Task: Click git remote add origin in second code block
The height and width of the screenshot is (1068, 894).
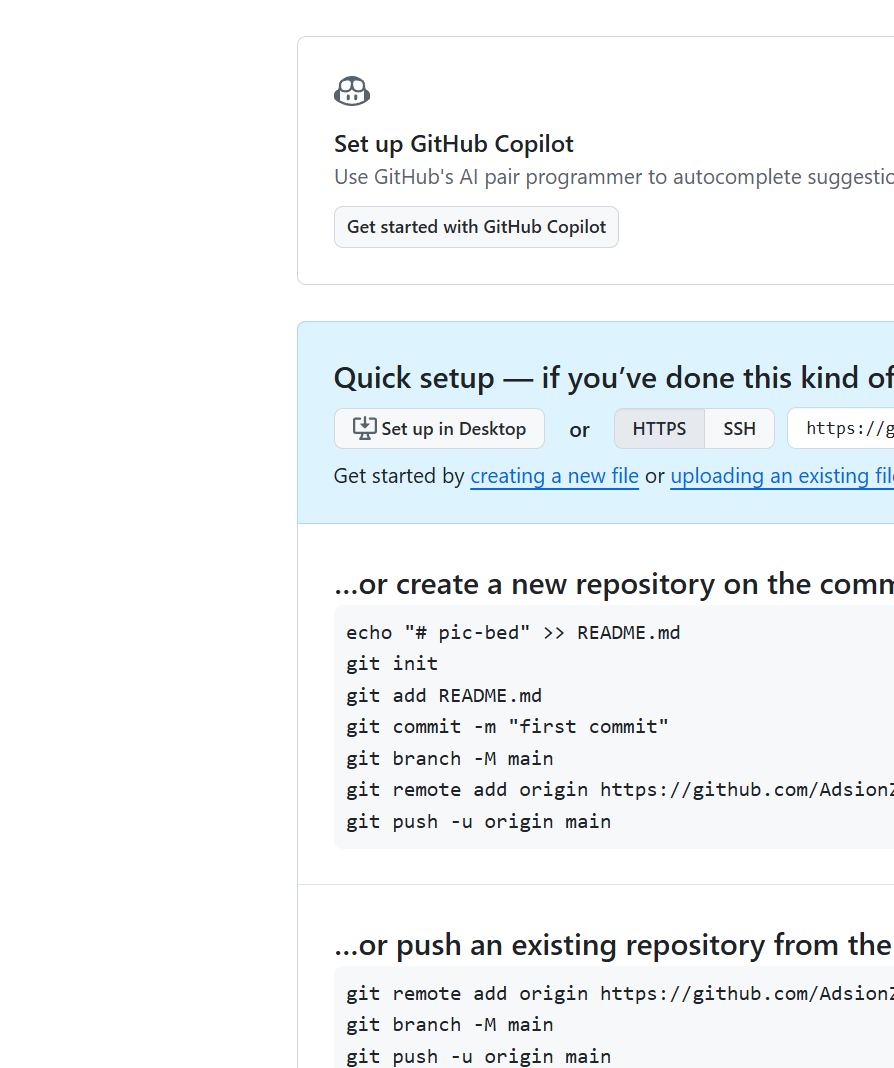Action: 620,993
